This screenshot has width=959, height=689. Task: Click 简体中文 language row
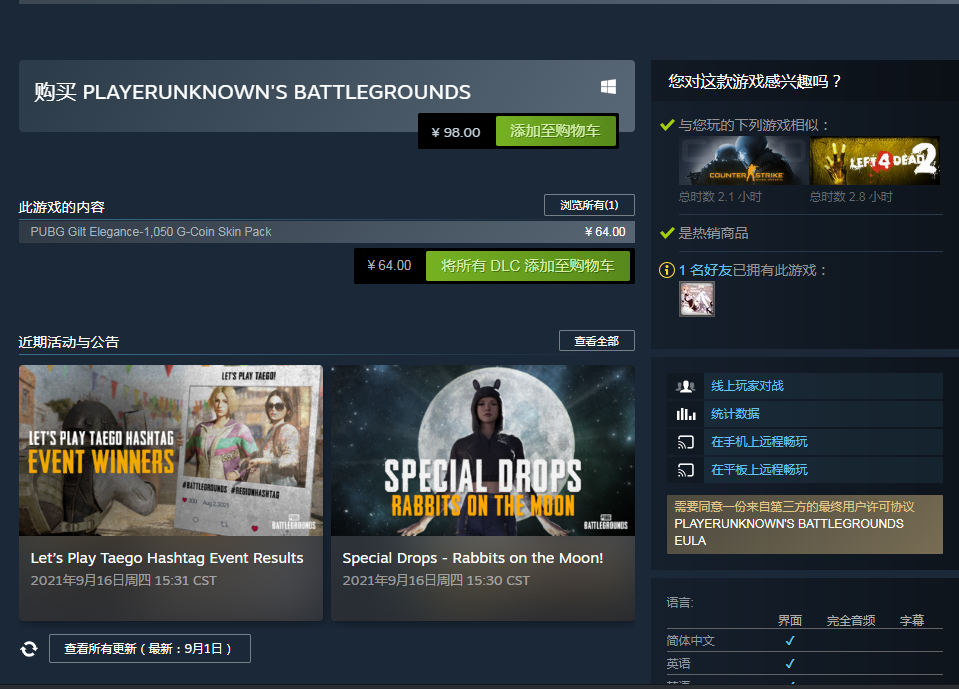pyautogui.click(x=805, y=641)
